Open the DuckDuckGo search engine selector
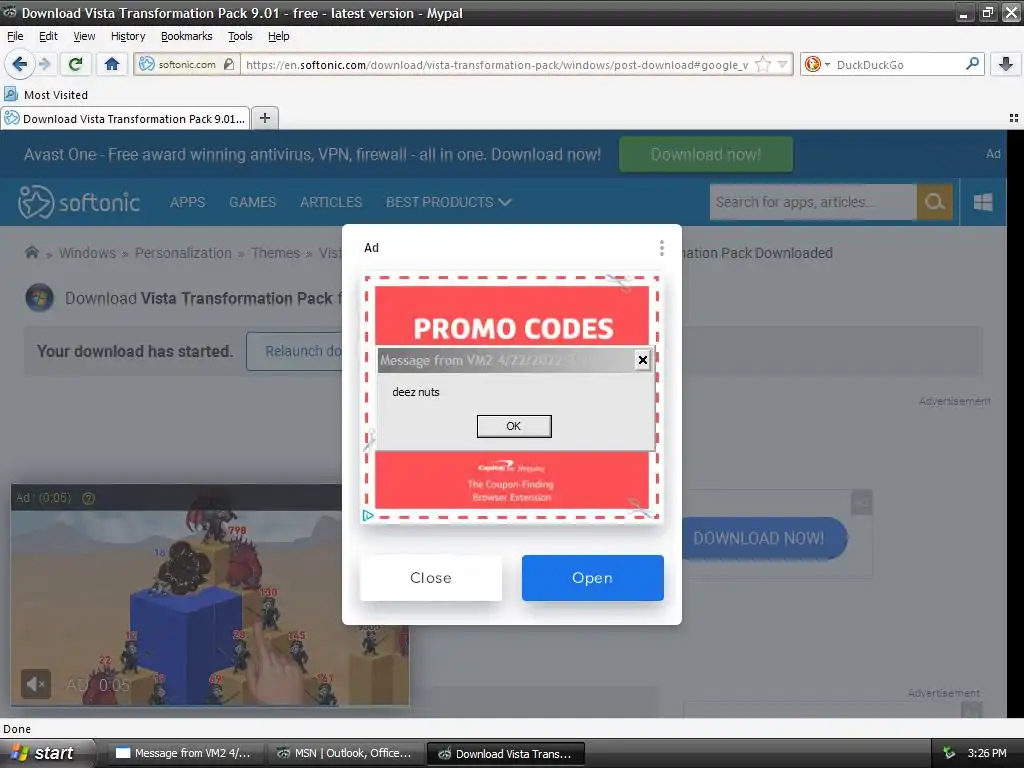1024x768 pixels. [817, 64]
